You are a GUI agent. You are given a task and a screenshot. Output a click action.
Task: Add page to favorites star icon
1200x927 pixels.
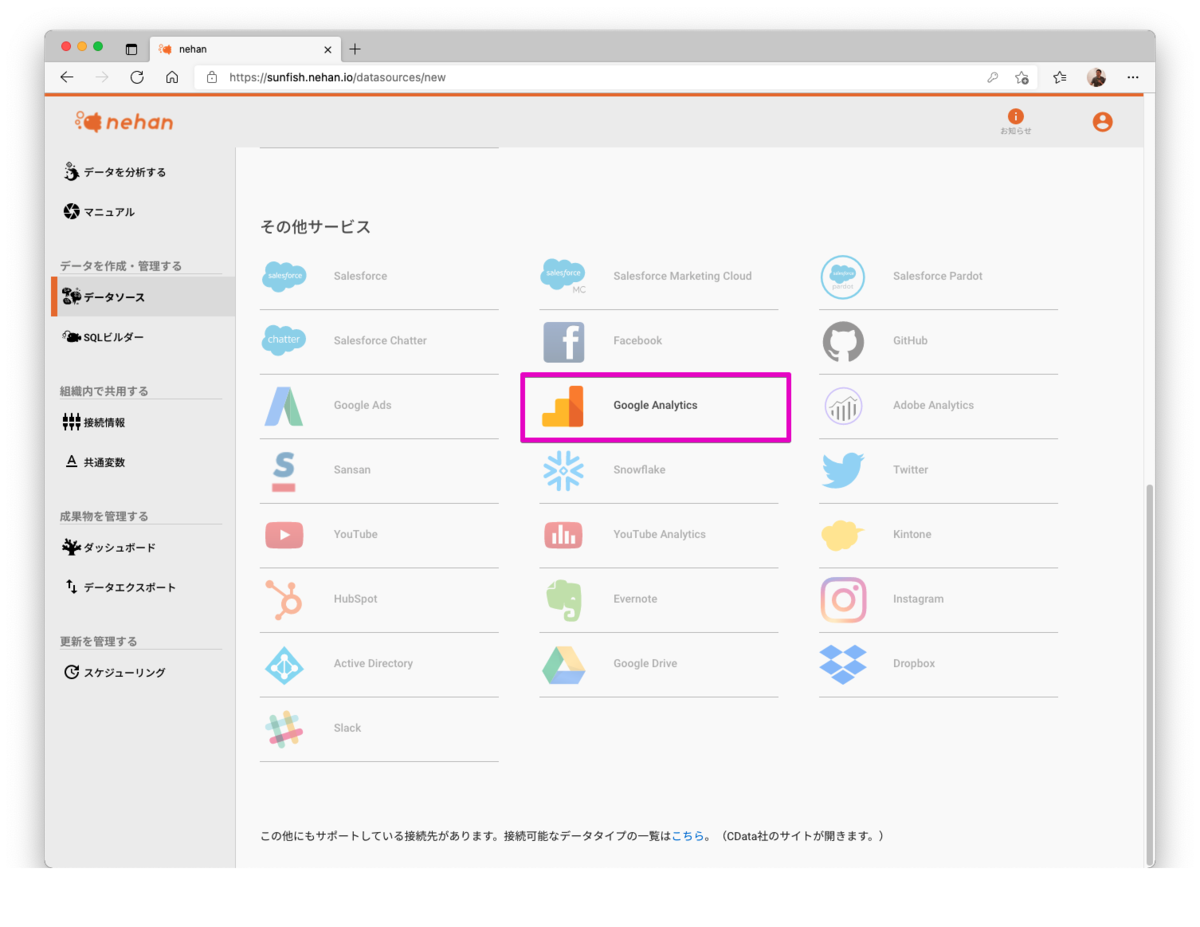(1021, 77)
